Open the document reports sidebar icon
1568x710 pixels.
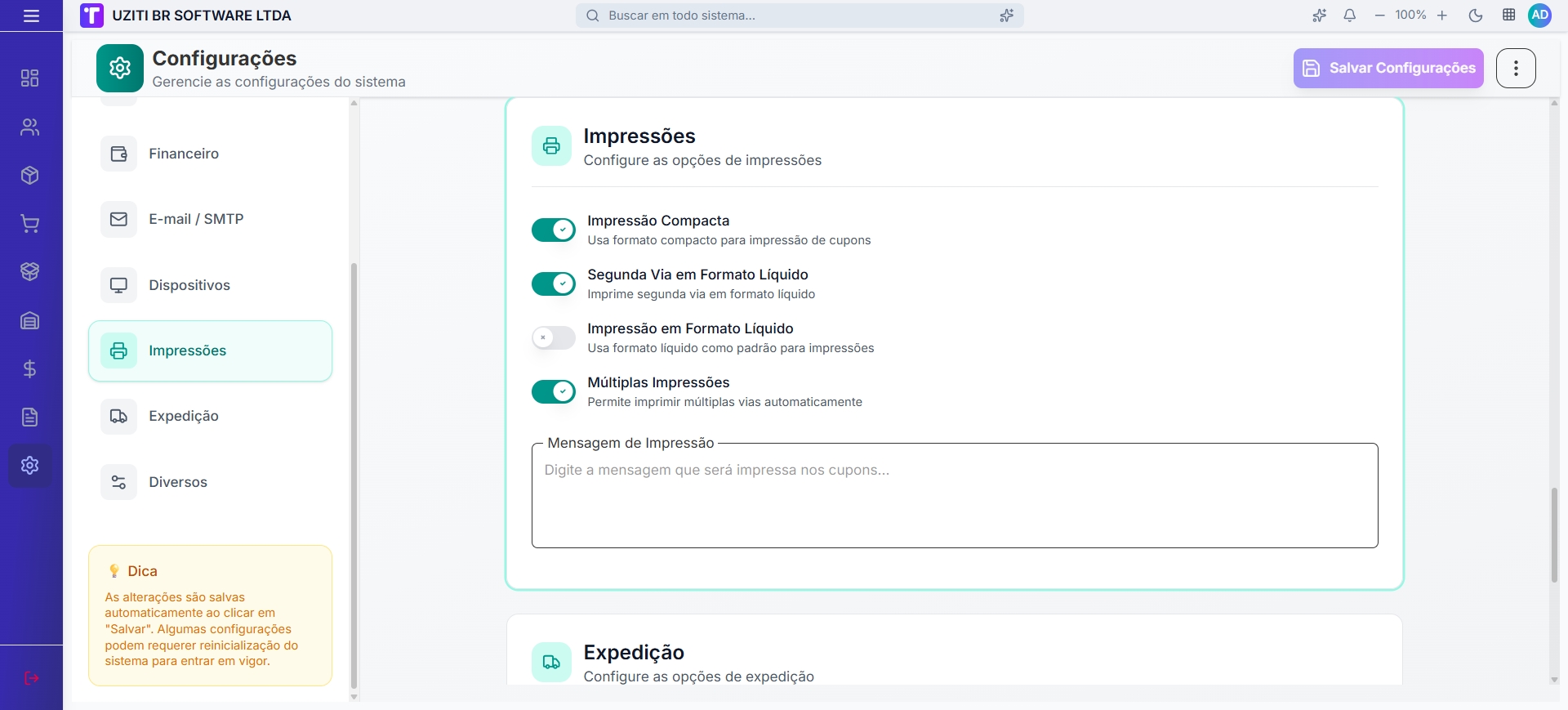tap(30, 417)
